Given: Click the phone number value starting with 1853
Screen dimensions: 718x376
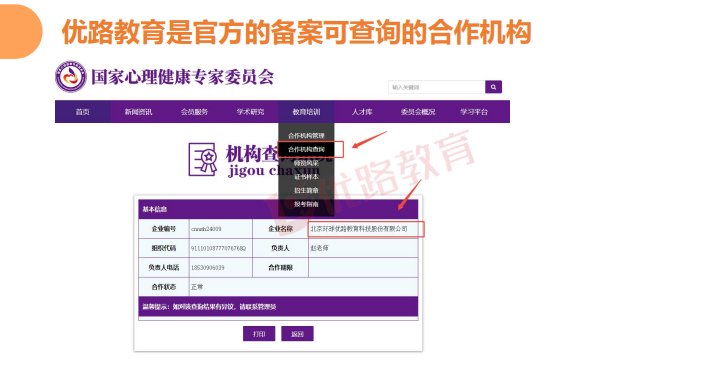Looking at the screenshot, I should click(x=207, y=267).
